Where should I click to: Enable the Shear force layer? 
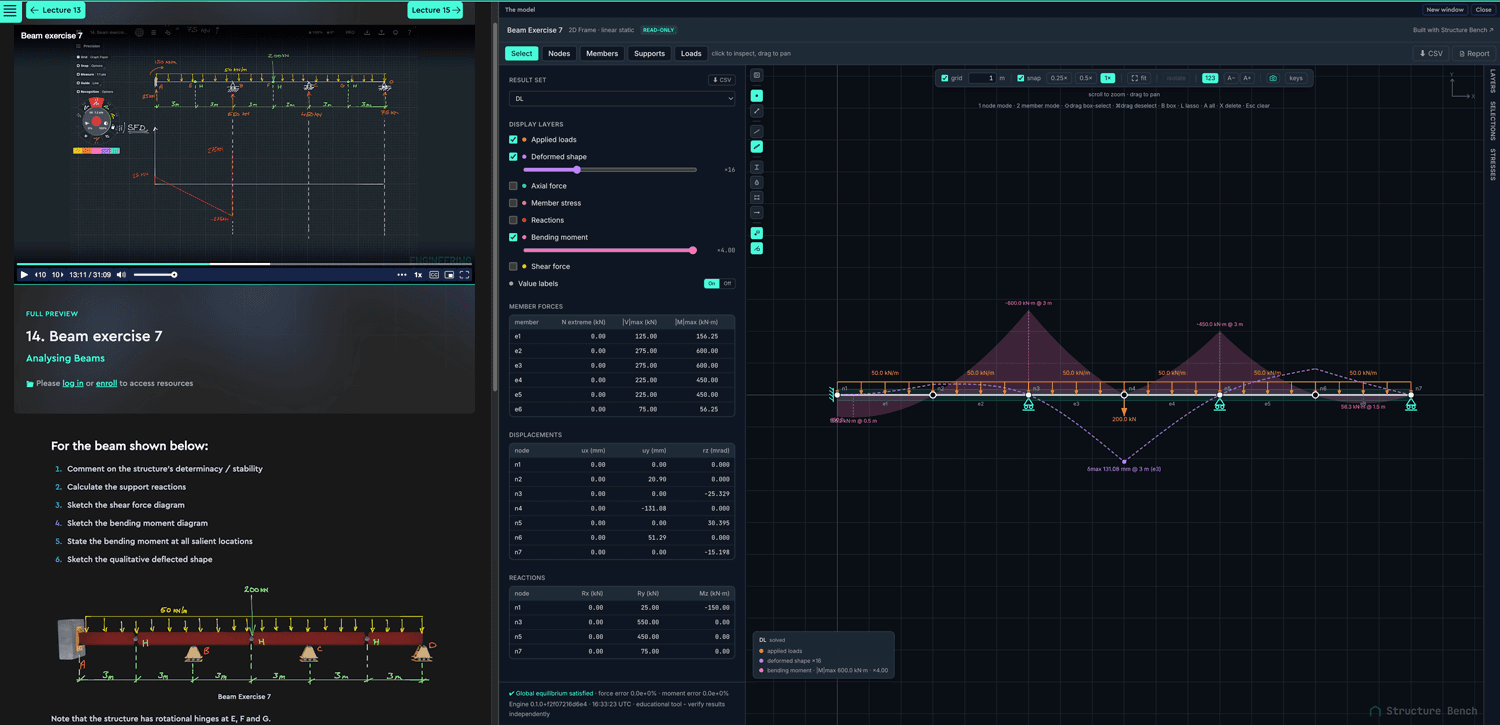tap(513, 267)
